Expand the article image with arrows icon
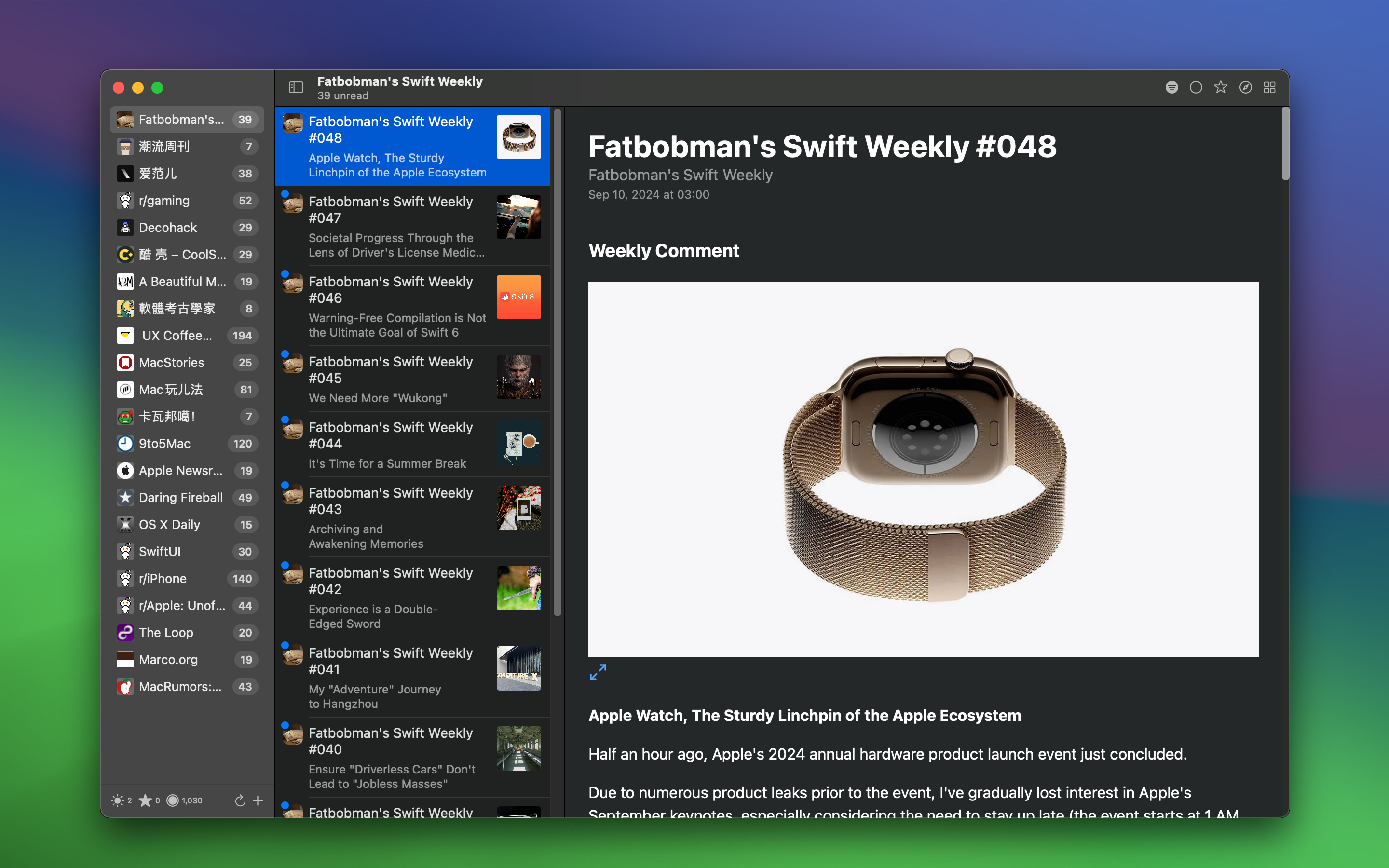1389x868 pixels. click(598, 672)
